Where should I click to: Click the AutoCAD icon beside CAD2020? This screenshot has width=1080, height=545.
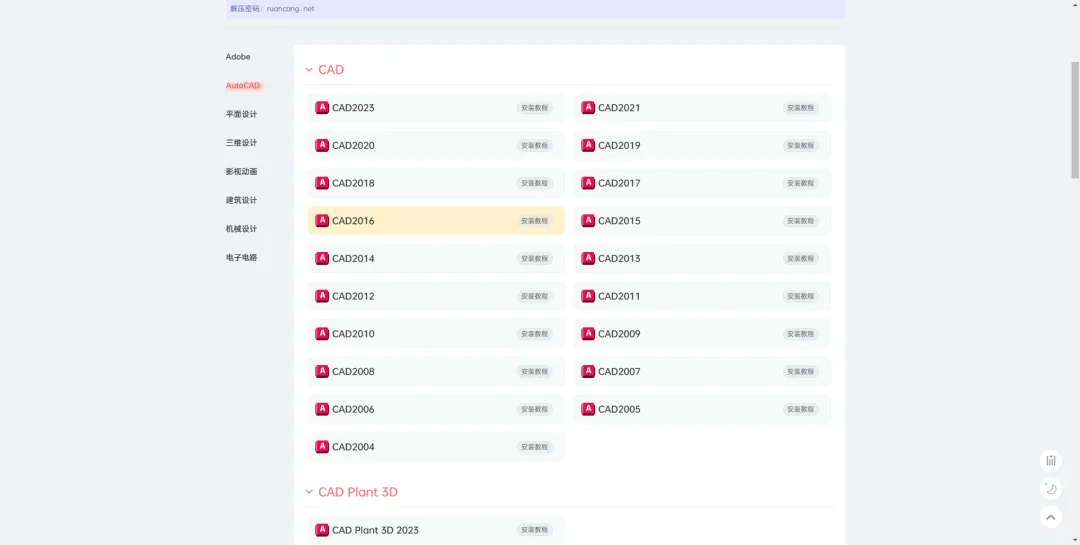322,145
